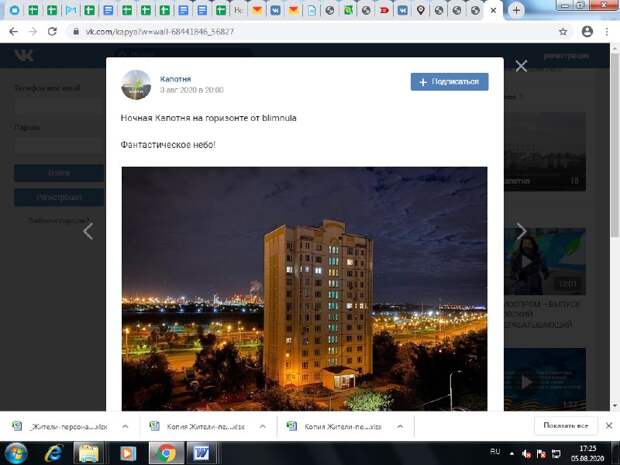Expand options for second Копия Жители download

[x=262, y=425]
